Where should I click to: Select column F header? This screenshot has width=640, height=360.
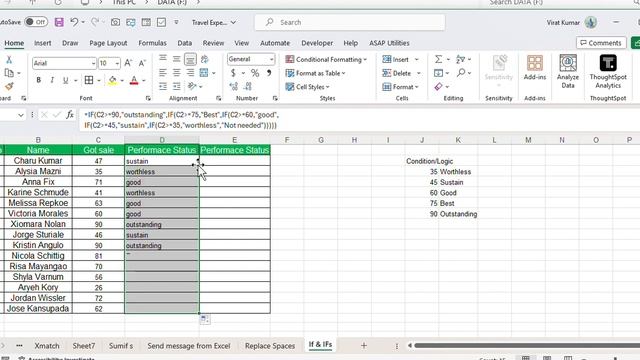pyautogui.click(x=287, y=140)
